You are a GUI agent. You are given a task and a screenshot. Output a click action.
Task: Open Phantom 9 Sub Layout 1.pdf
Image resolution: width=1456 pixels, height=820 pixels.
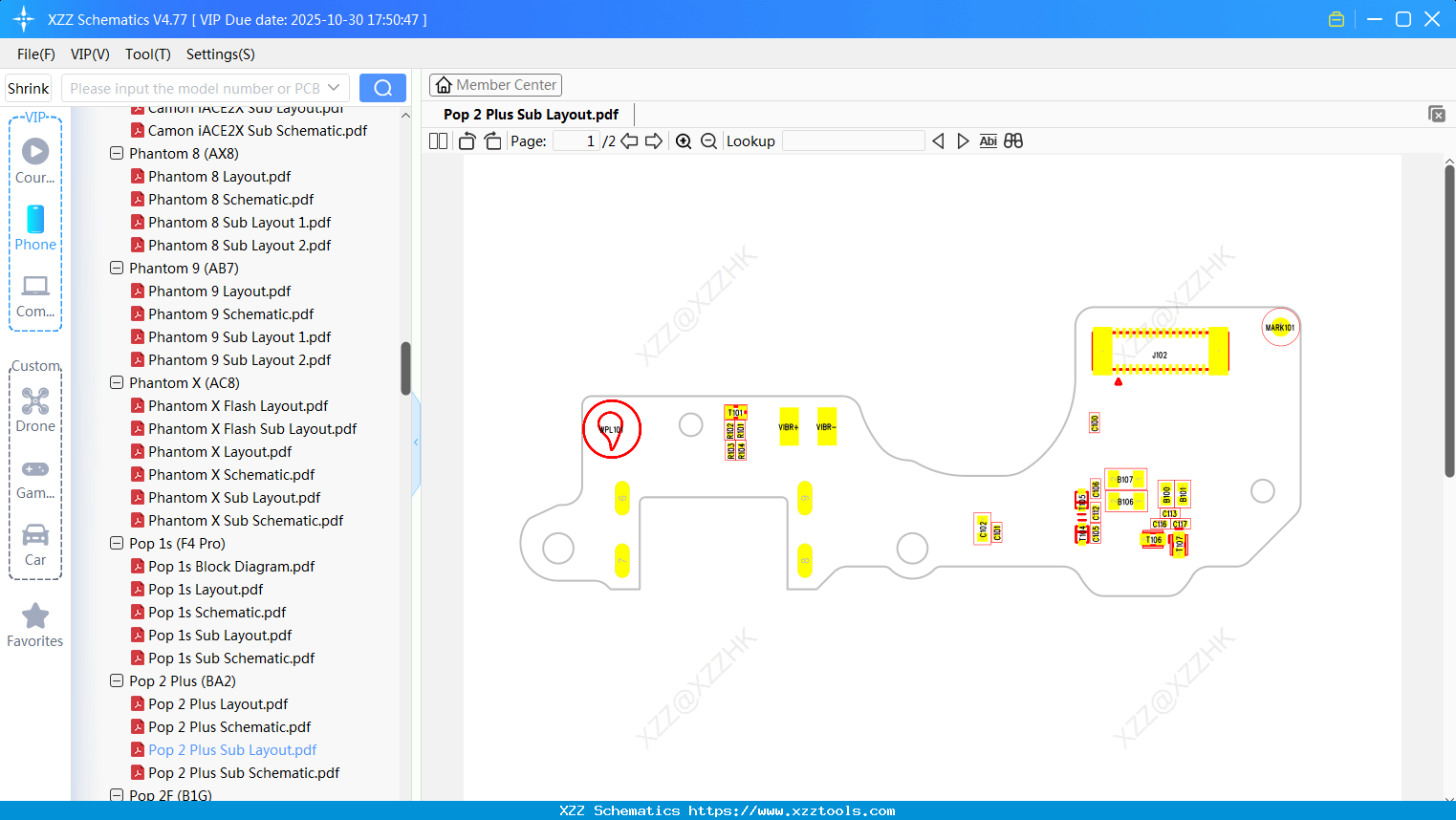click(x=240, y=336)
